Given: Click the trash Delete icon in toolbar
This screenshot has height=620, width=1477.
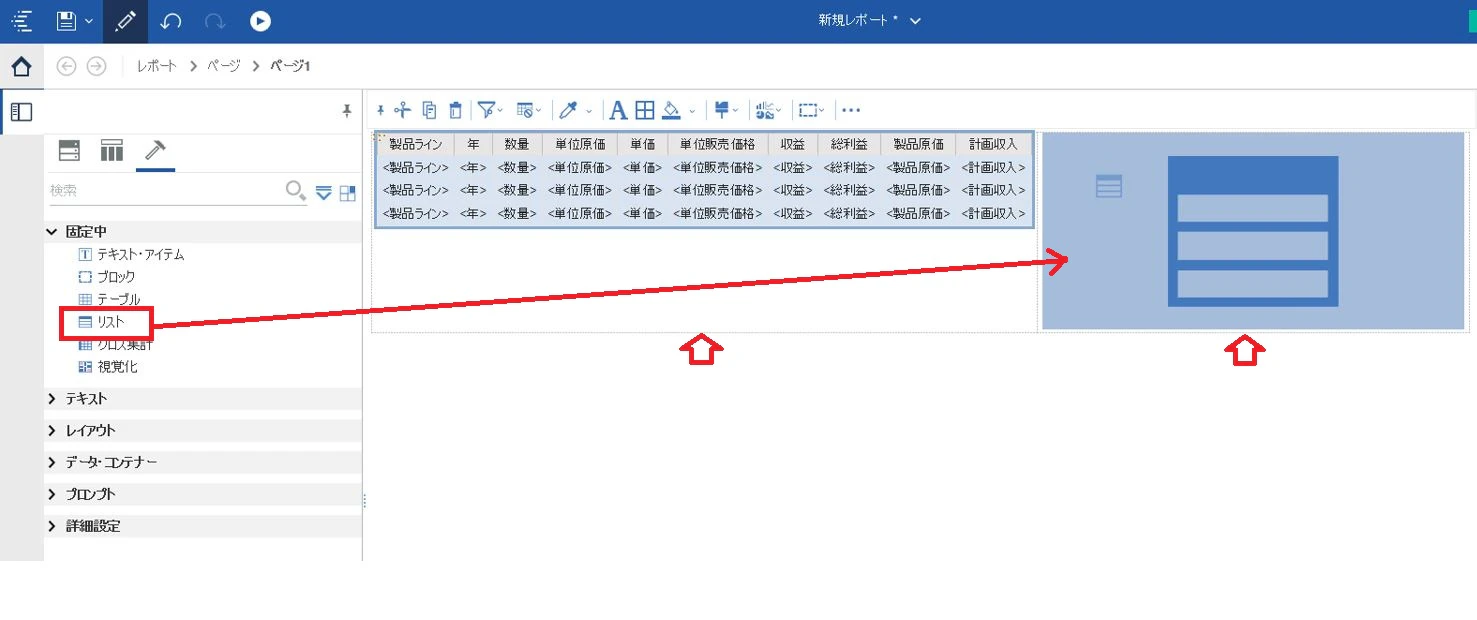Looking at the screenshot, I should tap(456, 110).
